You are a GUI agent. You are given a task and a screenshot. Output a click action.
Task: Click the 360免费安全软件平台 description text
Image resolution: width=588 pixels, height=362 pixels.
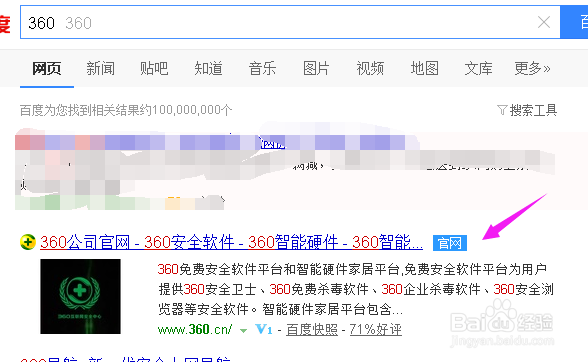point(356,289)
